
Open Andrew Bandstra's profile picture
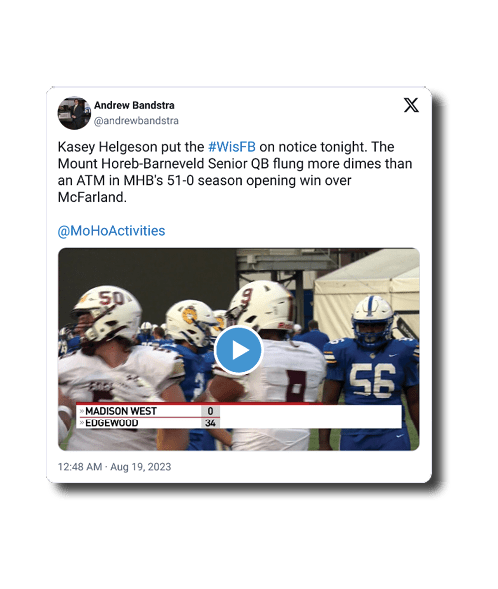point(74,113)
